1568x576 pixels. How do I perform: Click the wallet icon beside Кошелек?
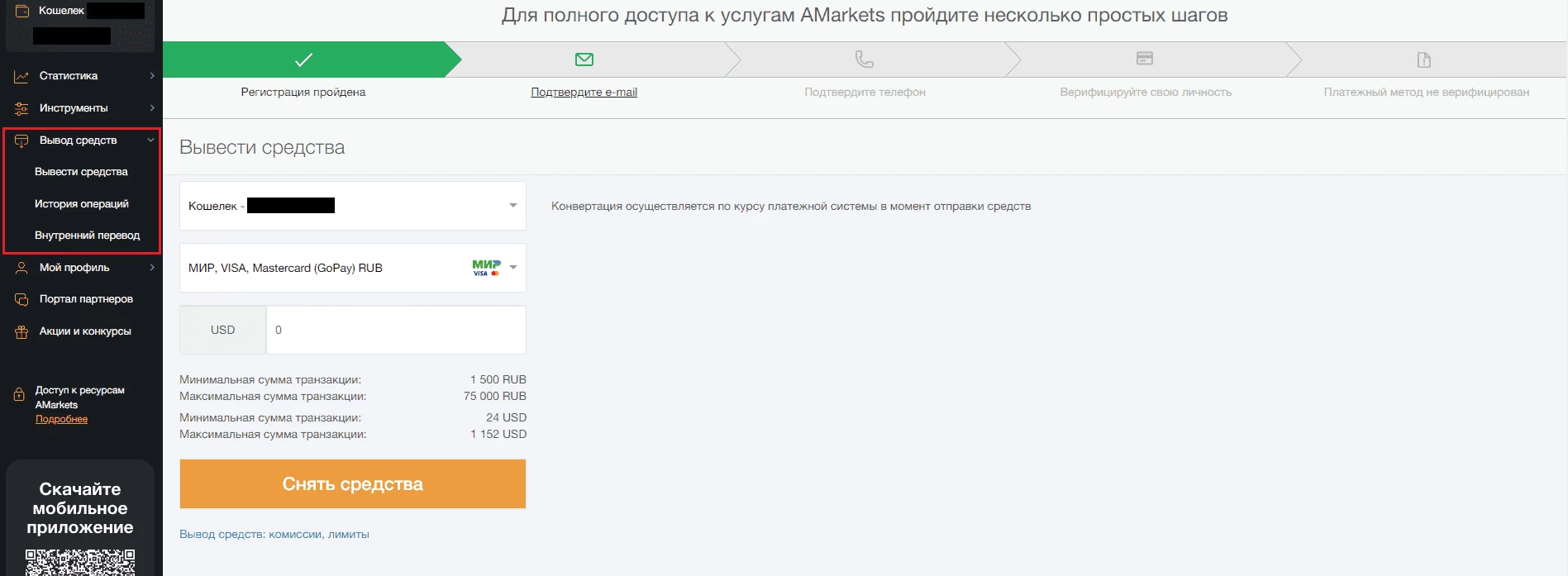pos(22,11)
